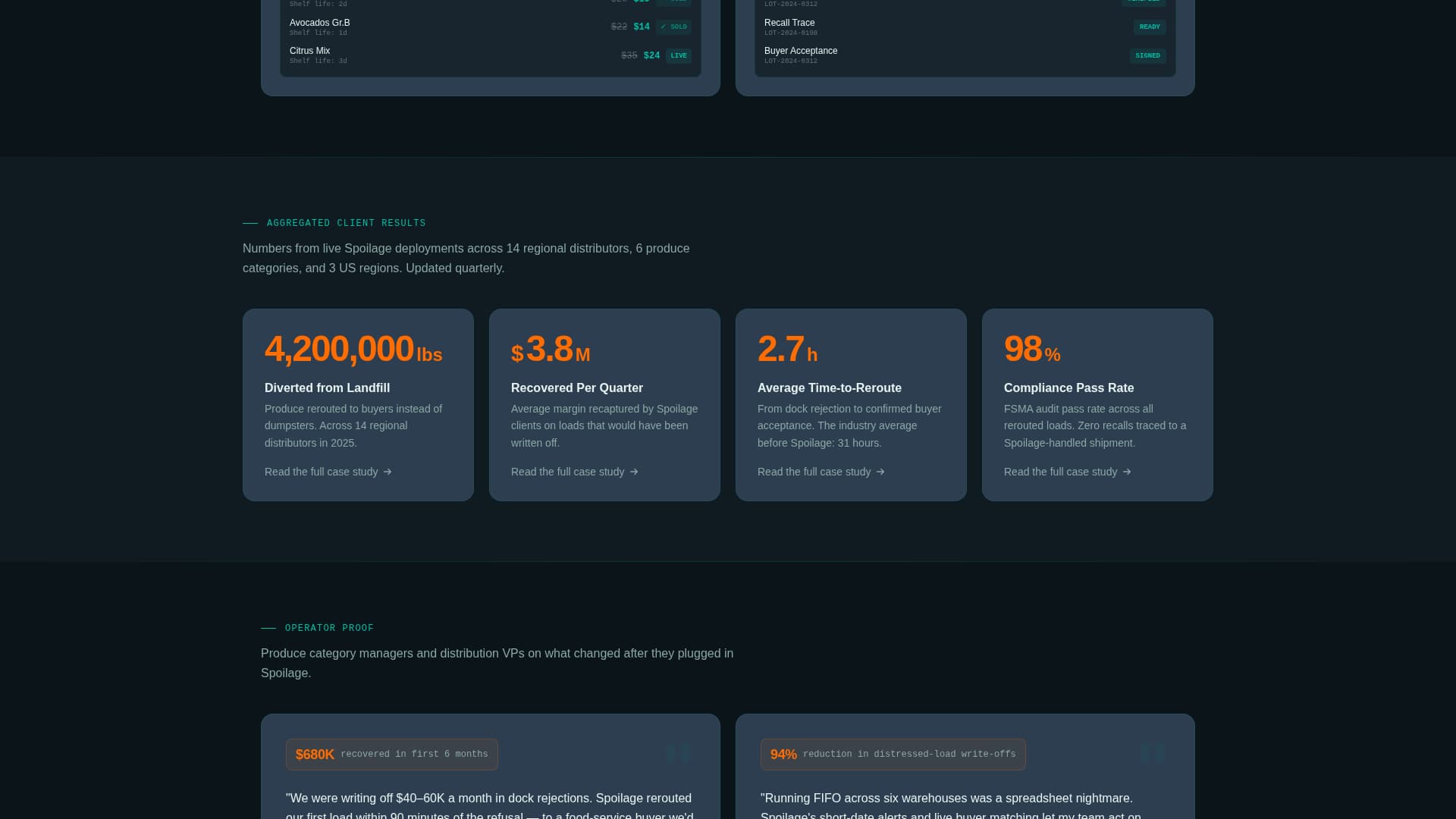Click the 98% statistic

click(1032, 350)
